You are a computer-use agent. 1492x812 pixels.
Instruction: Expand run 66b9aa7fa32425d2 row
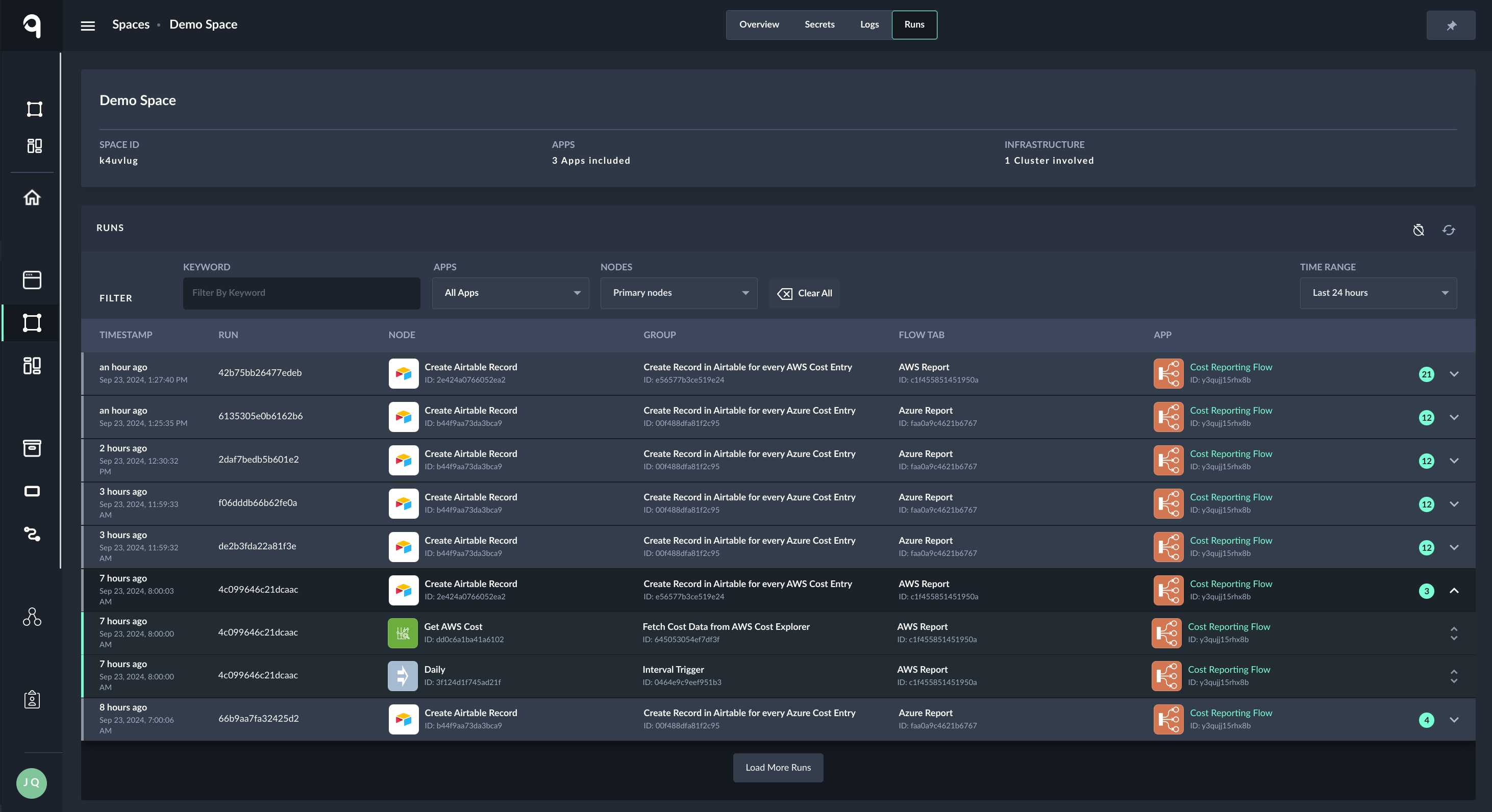tap(1453, 720)
